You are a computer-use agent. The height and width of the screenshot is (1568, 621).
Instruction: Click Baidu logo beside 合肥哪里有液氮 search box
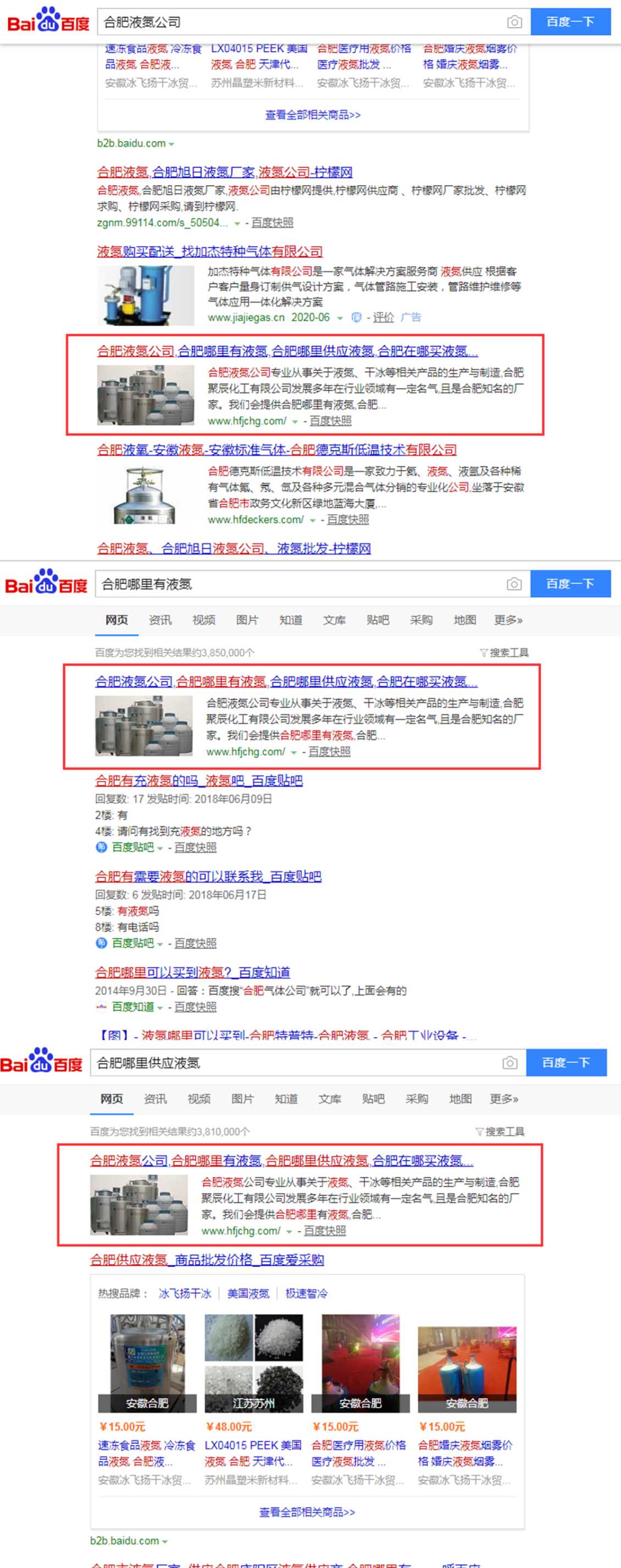click(46, 583)
